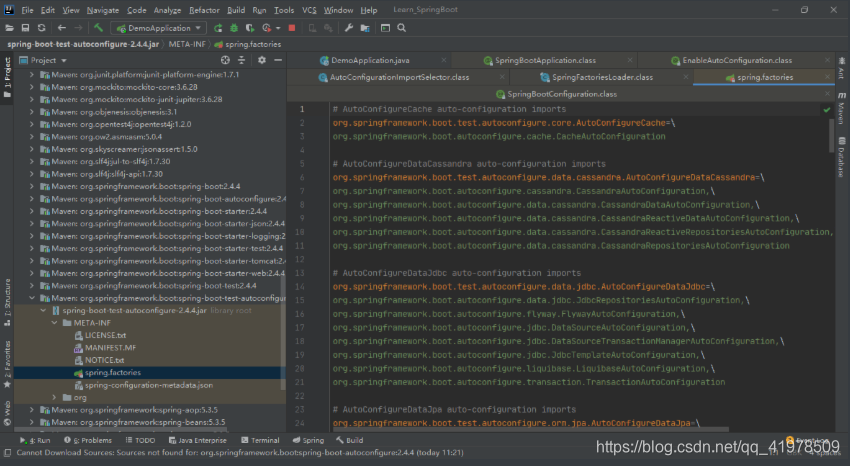
Task: Toggle the Structure side panel
Action: 7,302
